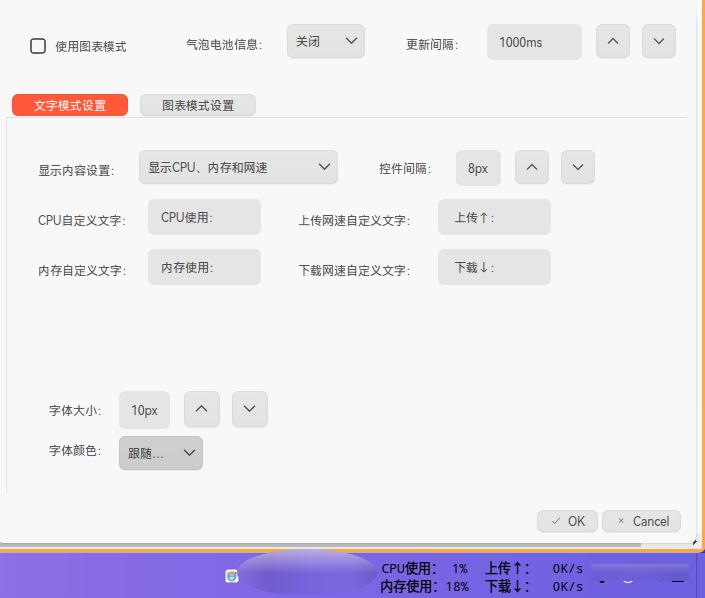
Task: Open the 气泡电池信息 dropdown showing 关闭
Action: (326, 41)
